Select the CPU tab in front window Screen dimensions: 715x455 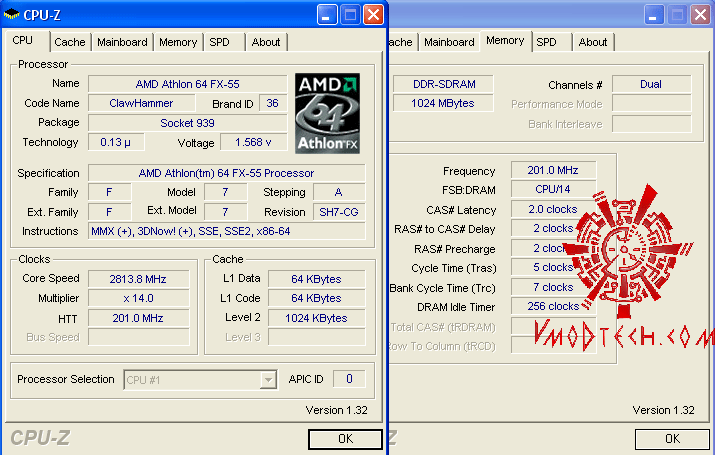coord(23,41)
